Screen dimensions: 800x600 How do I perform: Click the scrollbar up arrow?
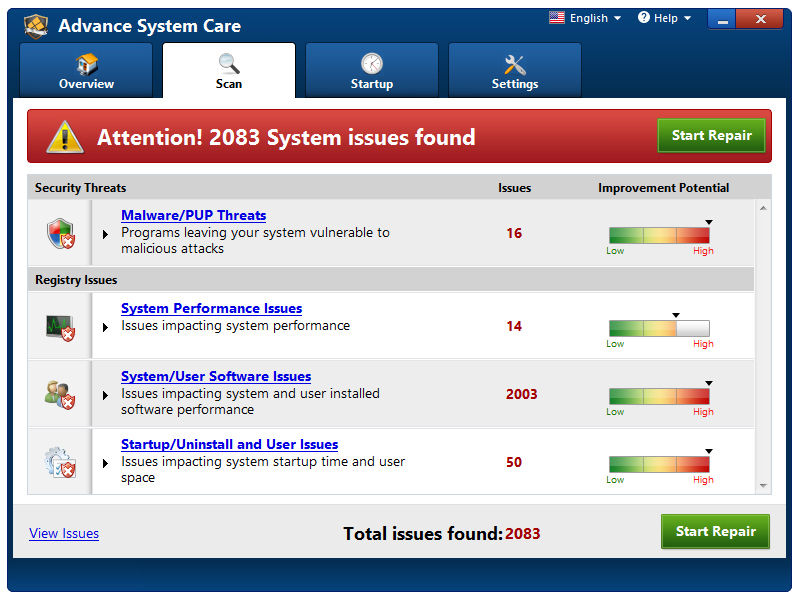(x=763, y=208)
